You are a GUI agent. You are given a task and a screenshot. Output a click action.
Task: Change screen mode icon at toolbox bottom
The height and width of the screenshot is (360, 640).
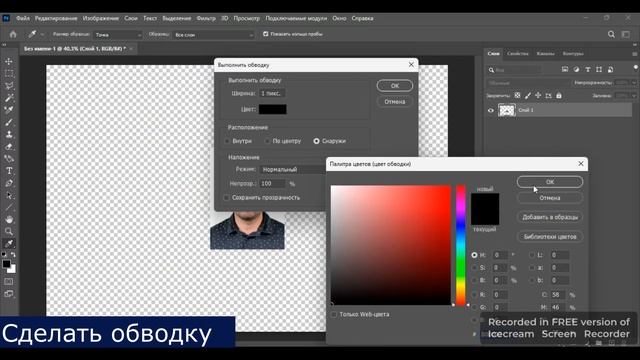9,293
